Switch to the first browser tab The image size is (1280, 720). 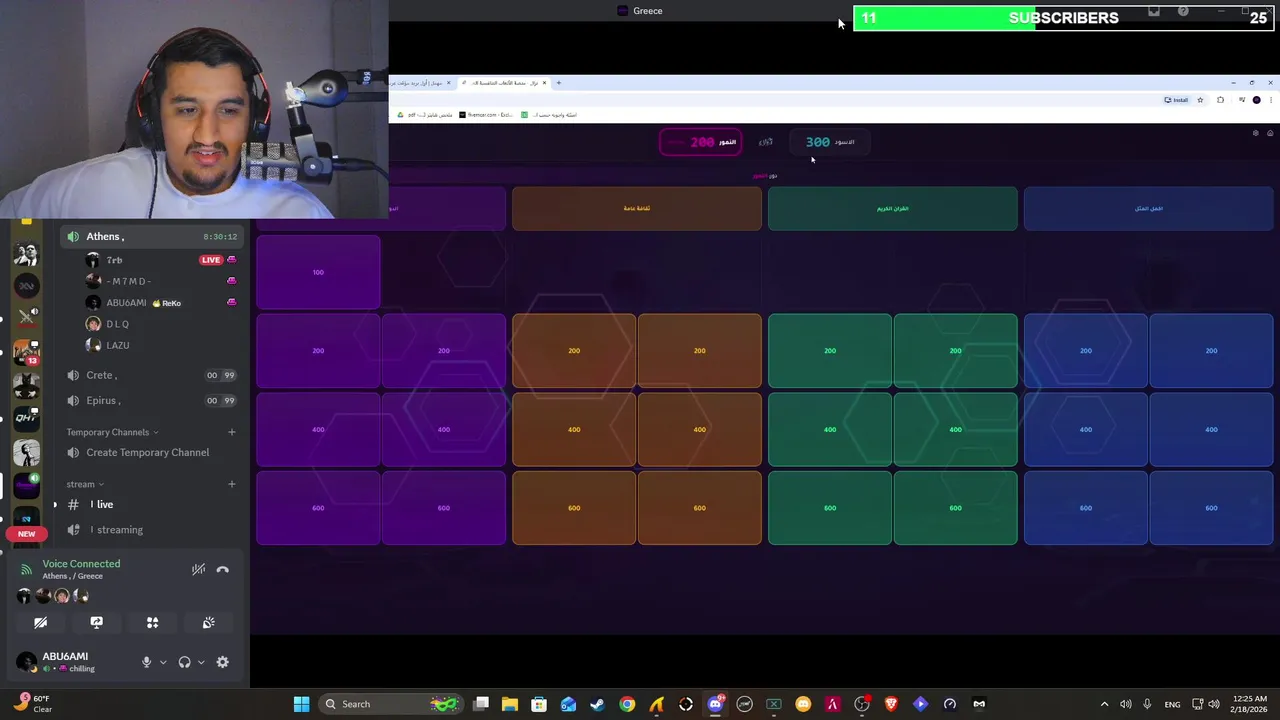click(422, 83)
